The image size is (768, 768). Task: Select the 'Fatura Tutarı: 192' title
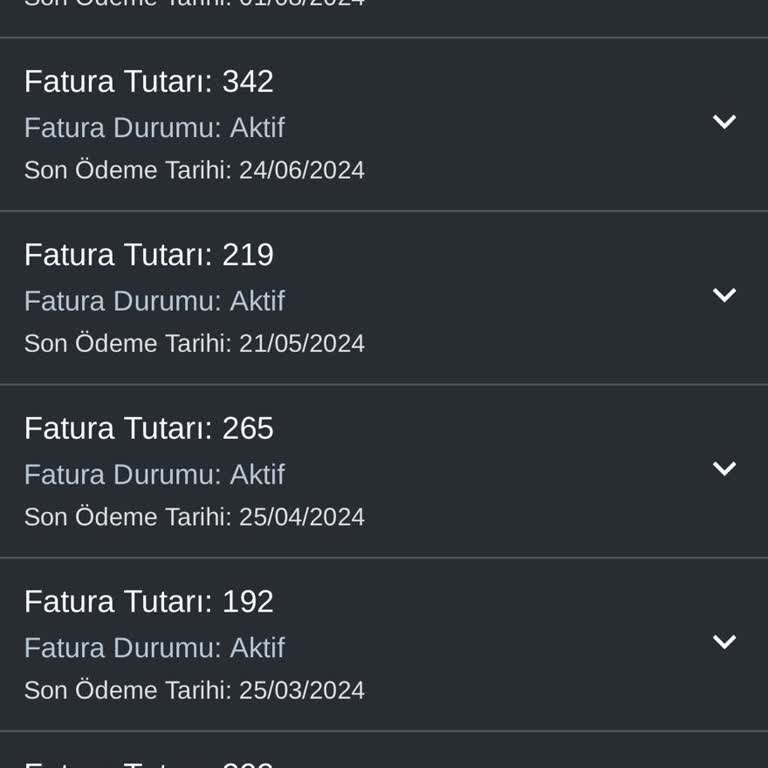pyautogui.click(x=149, y=601)
